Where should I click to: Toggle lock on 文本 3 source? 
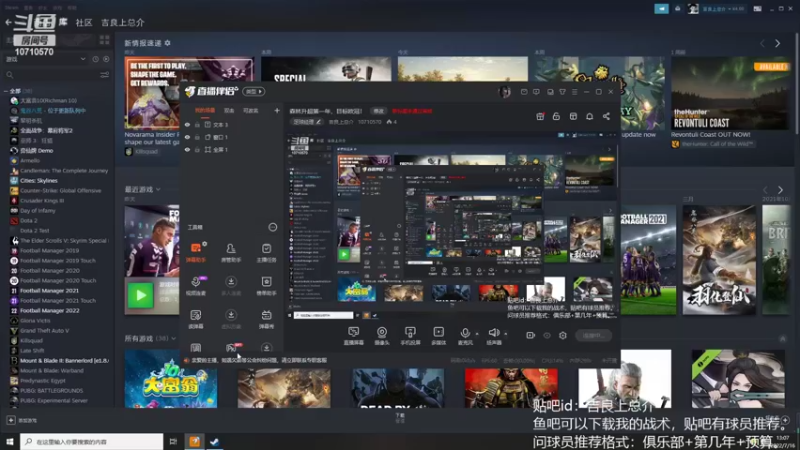197,124
